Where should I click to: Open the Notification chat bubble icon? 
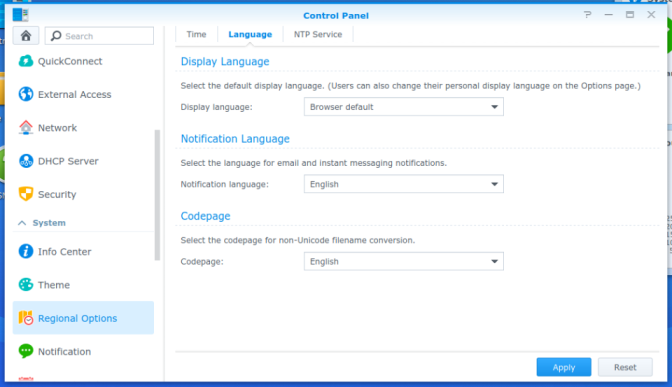click(26, 351)
